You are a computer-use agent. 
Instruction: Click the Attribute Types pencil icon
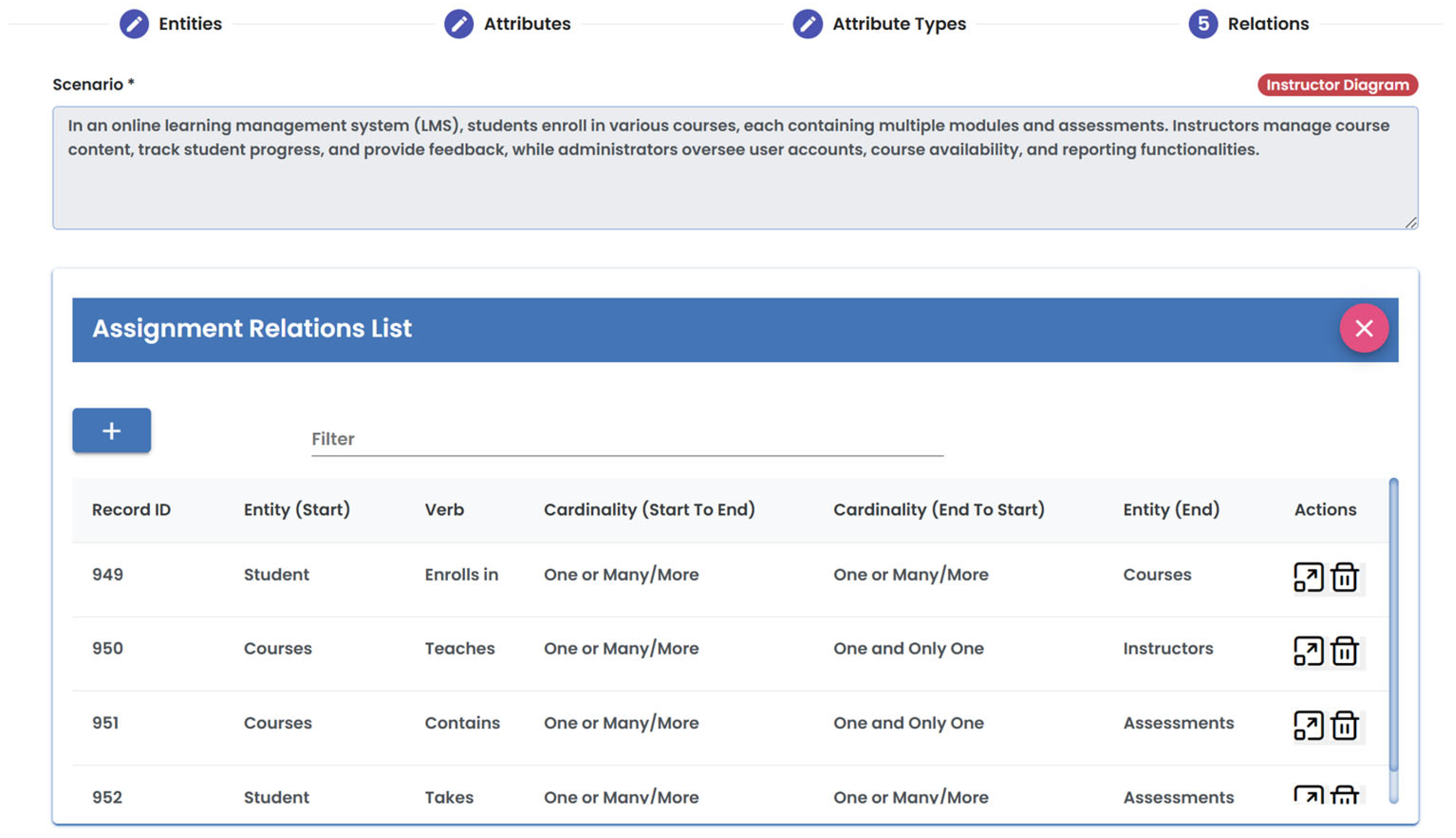[x=807, y=24]
